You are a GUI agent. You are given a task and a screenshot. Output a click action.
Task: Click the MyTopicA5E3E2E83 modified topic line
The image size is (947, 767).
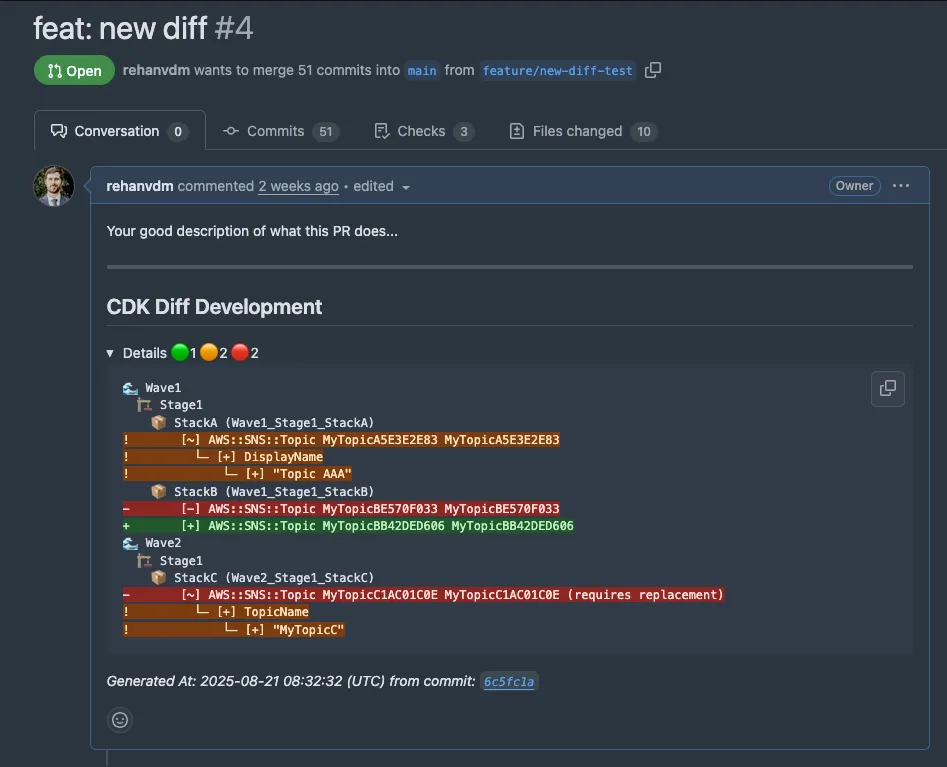(341, 440)
